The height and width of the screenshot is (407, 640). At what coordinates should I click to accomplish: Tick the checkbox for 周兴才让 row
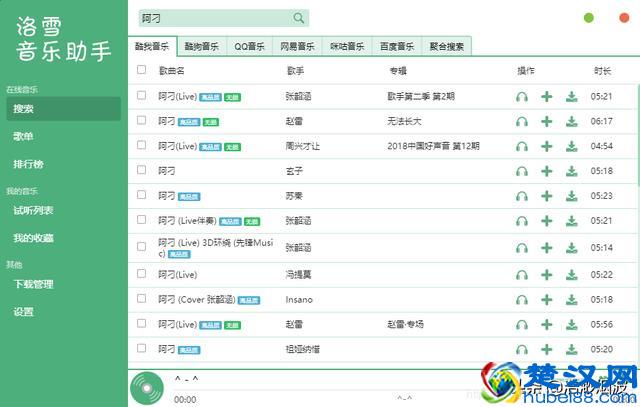[x=142, y=145]
